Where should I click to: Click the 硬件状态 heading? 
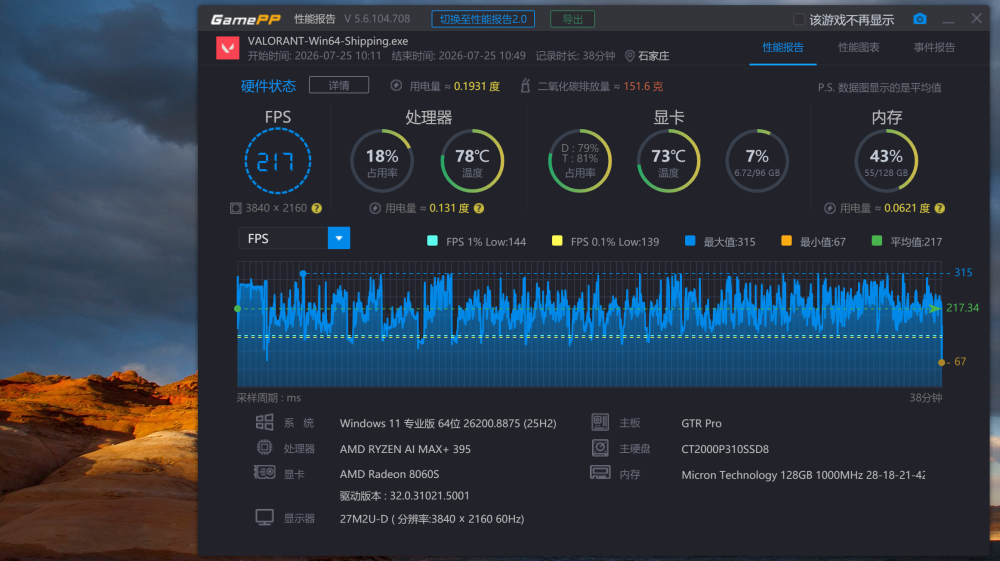coord(268,86)
